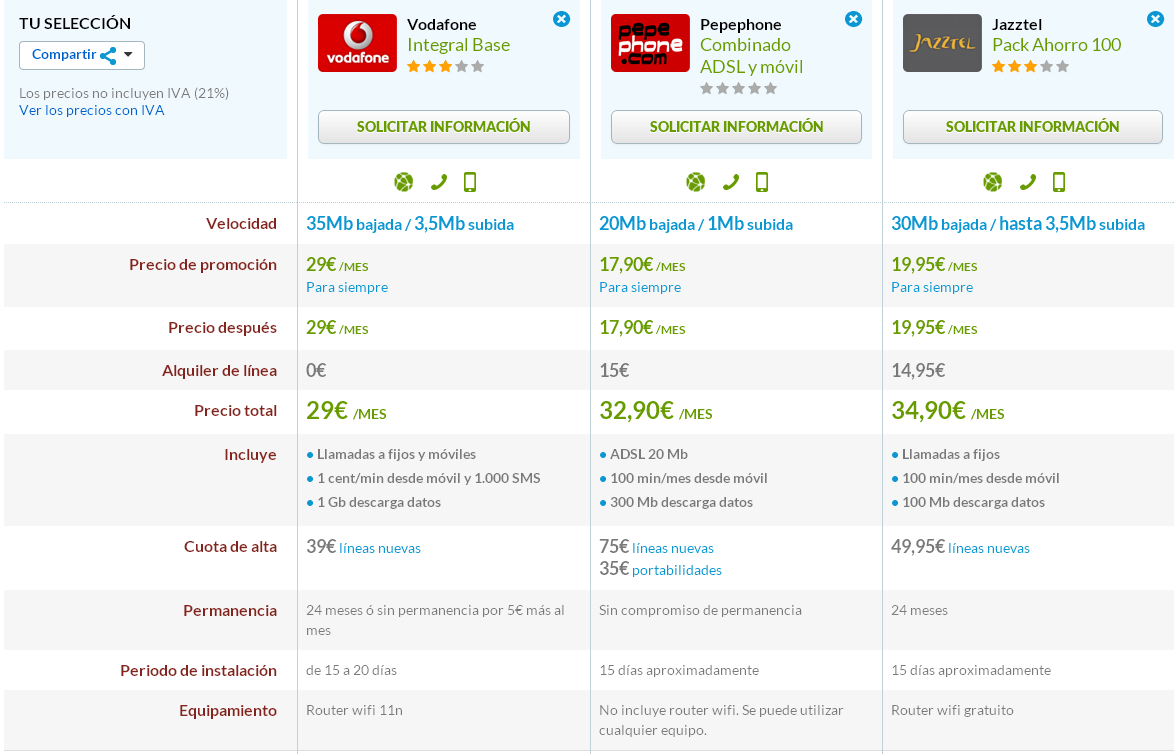Request information for Vodafone Integral Base
Screen dimensions: 1174x754
point(443,127)
